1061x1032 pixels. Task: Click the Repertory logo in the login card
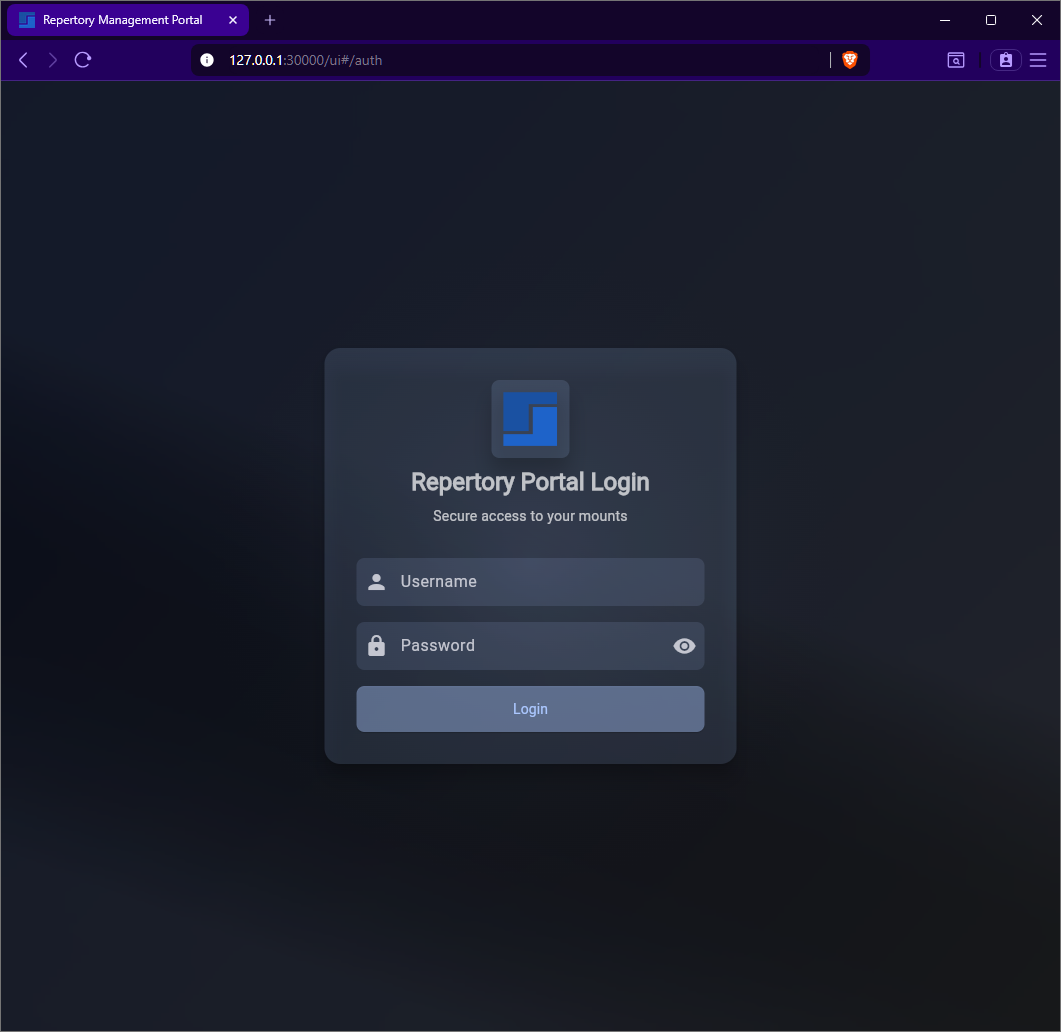[530, 418]
